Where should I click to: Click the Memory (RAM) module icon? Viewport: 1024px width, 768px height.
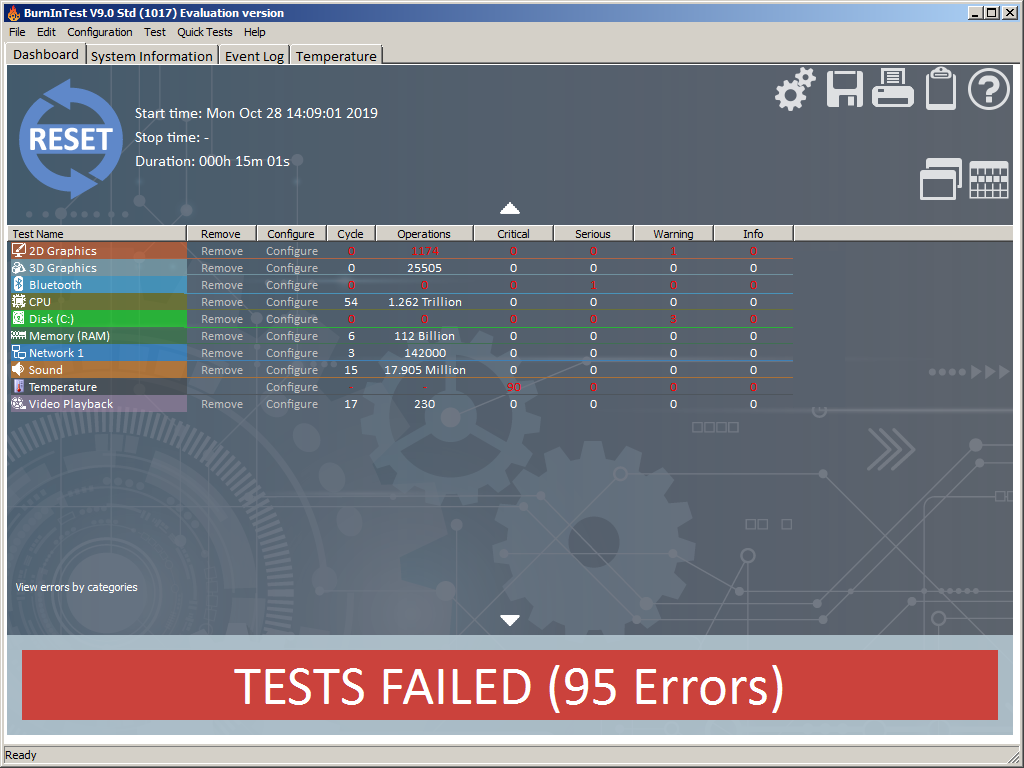coord(19,335)
